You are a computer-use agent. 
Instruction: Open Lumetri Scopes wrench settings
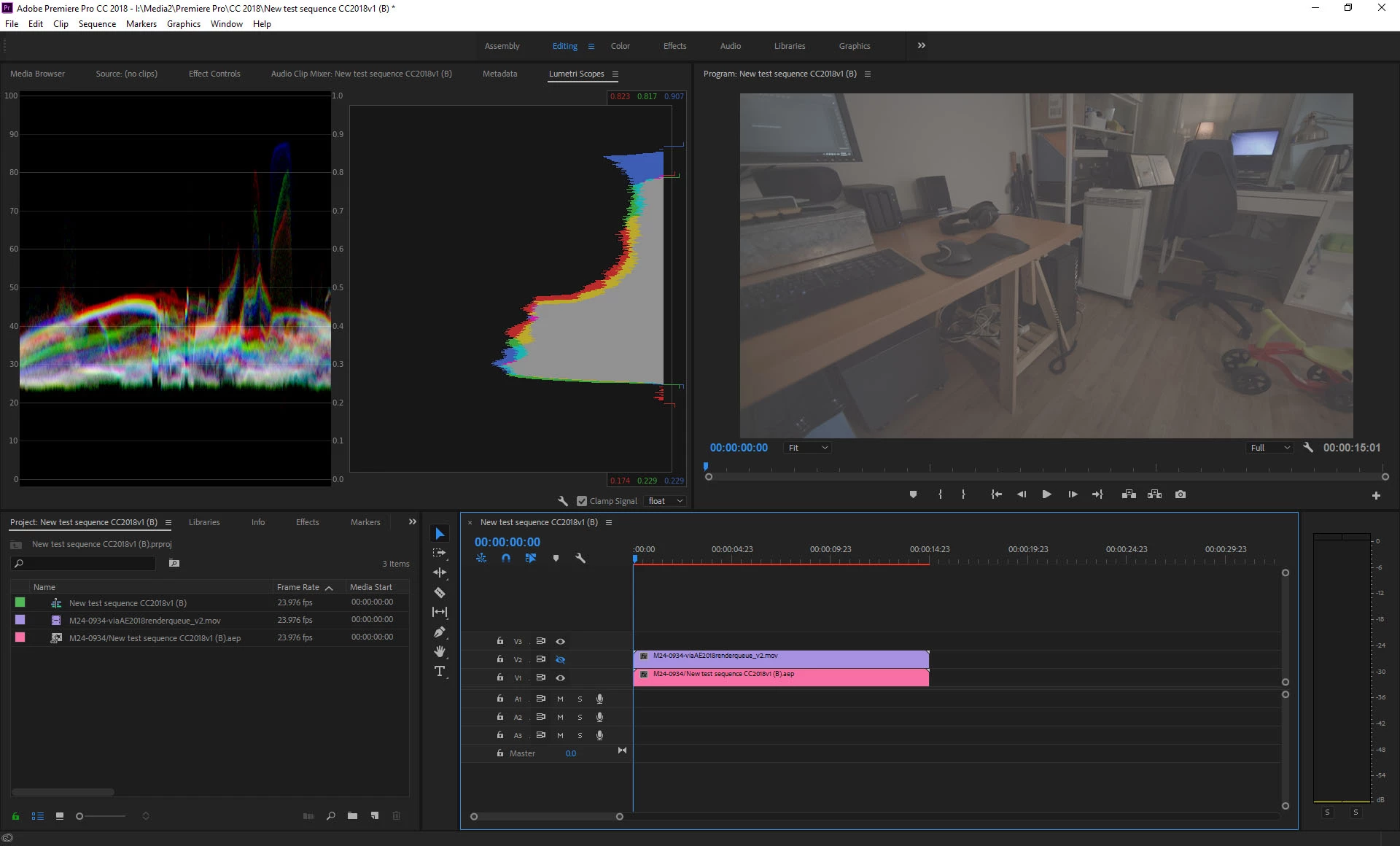pyautogui.click(x=563, y=501)
